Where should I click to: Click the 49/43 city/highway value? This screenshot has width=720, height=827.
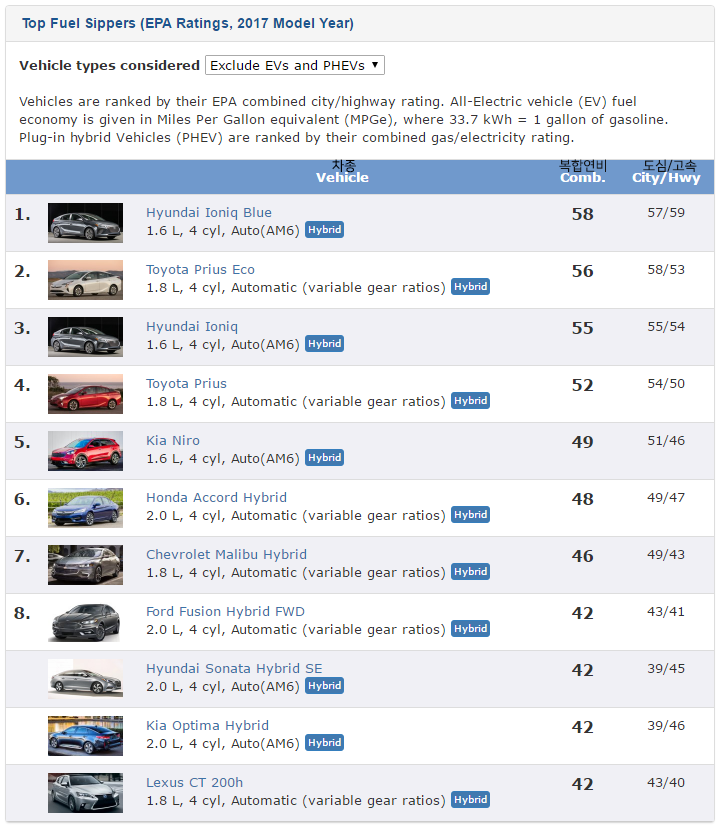coord(666,554)
